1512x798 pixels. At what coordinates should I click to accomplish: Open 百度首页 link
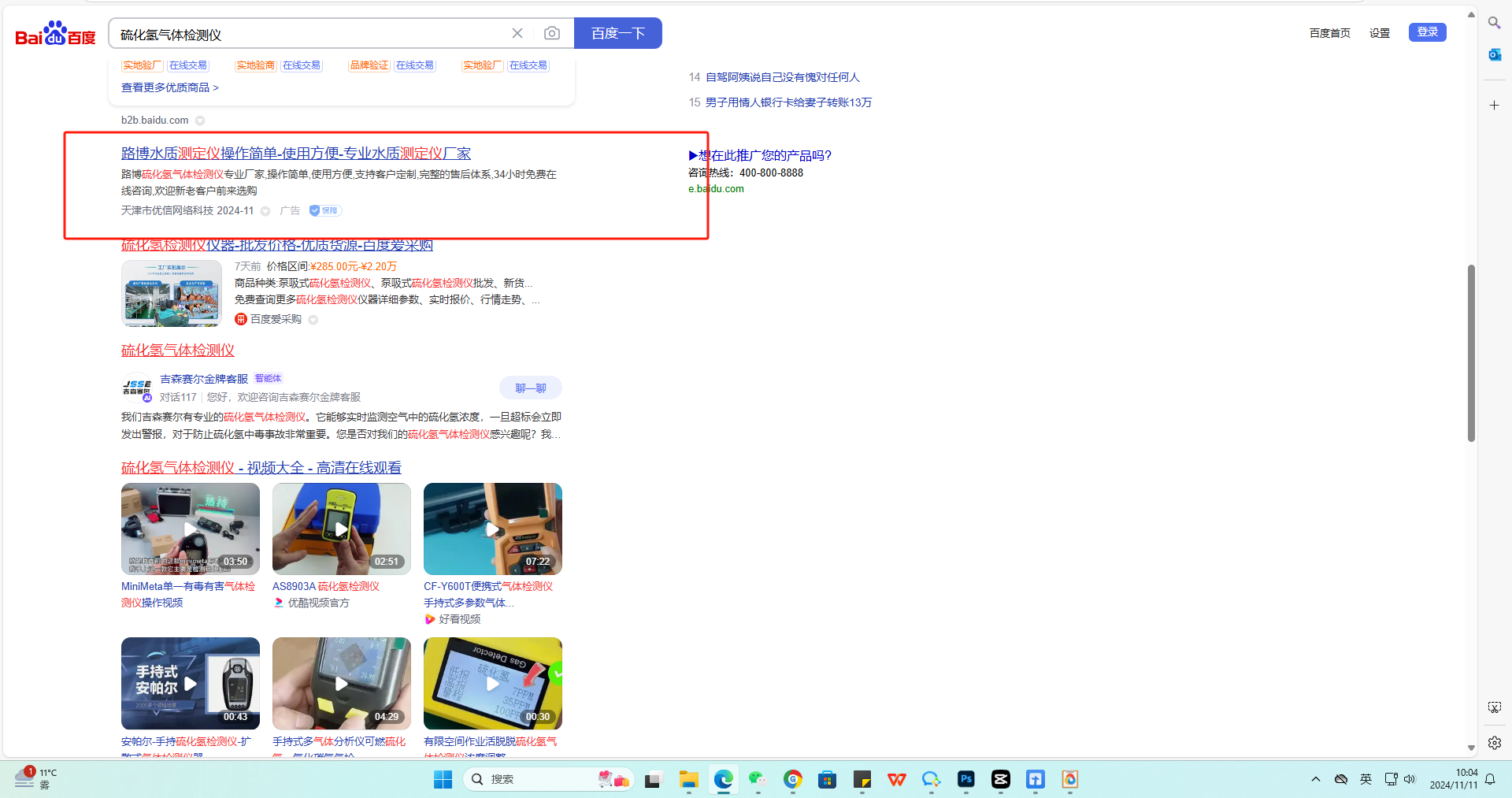1329,33
